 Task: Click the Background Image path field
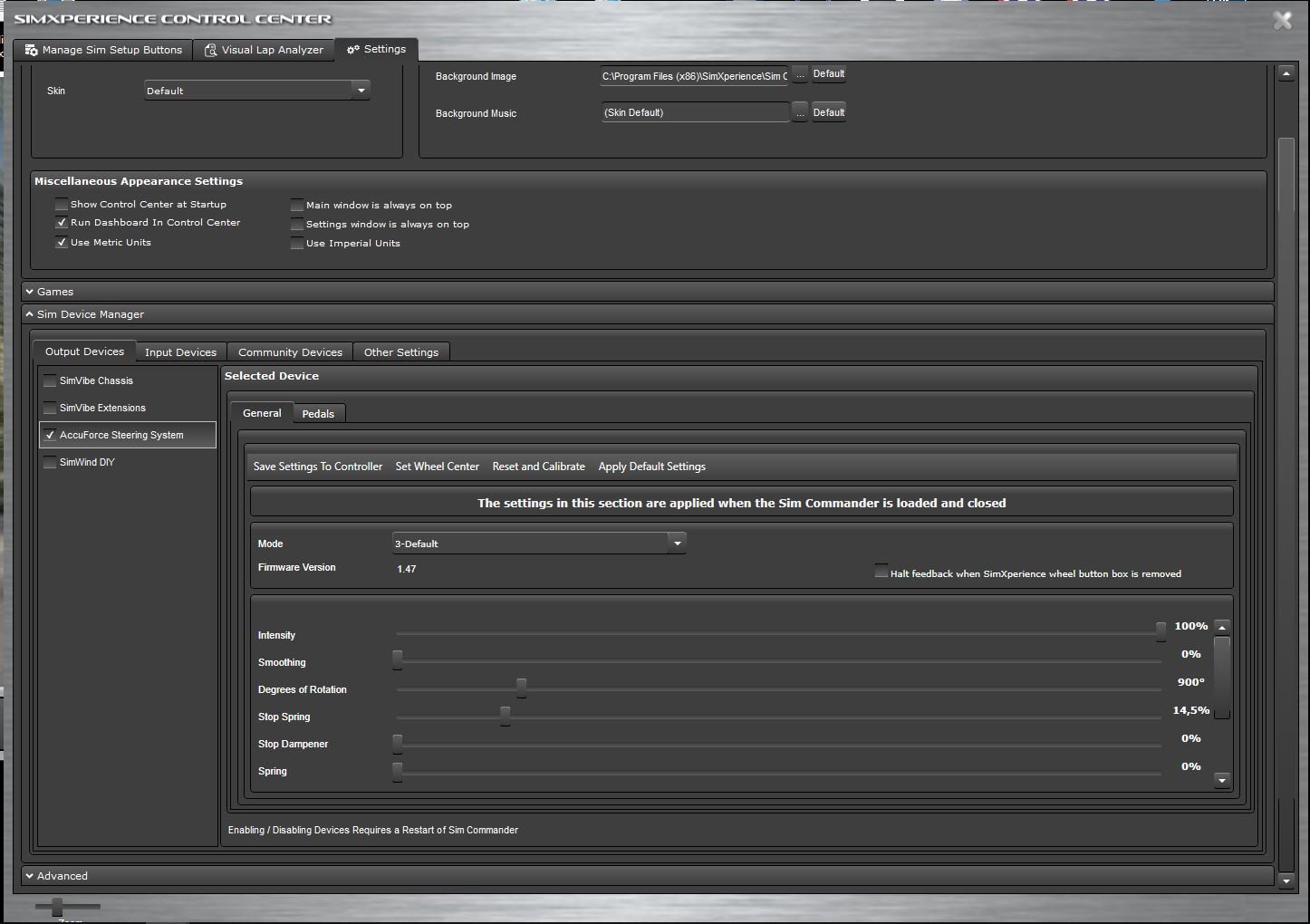pos(694,76)
